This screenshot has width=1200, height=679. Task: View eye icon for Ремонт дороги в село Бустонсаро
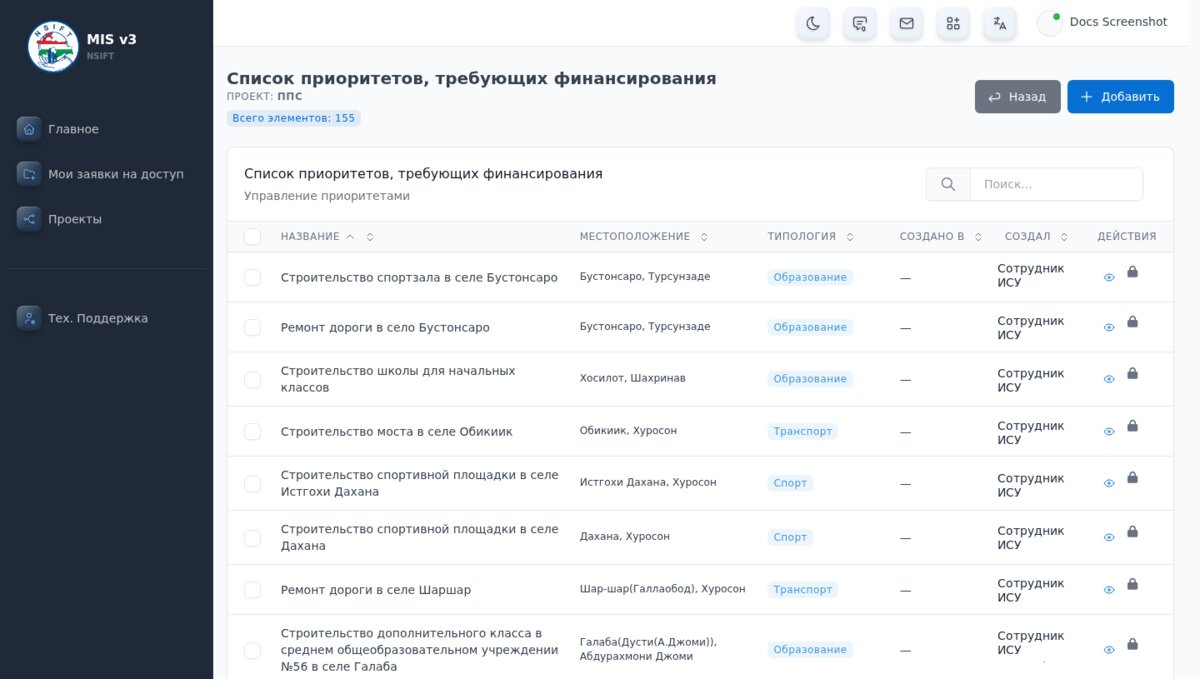pyautogui.click(x=1109, y=328)
